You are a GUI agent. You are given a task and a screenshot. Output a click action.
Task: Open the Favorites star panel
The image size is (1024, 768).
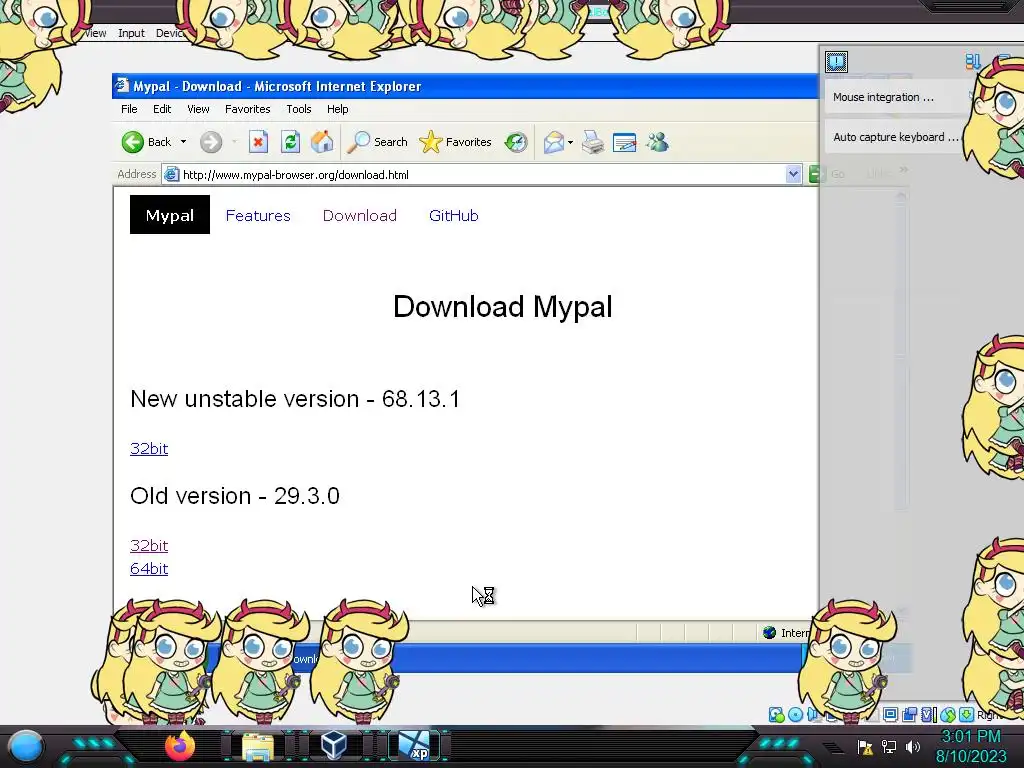point(455,142)
